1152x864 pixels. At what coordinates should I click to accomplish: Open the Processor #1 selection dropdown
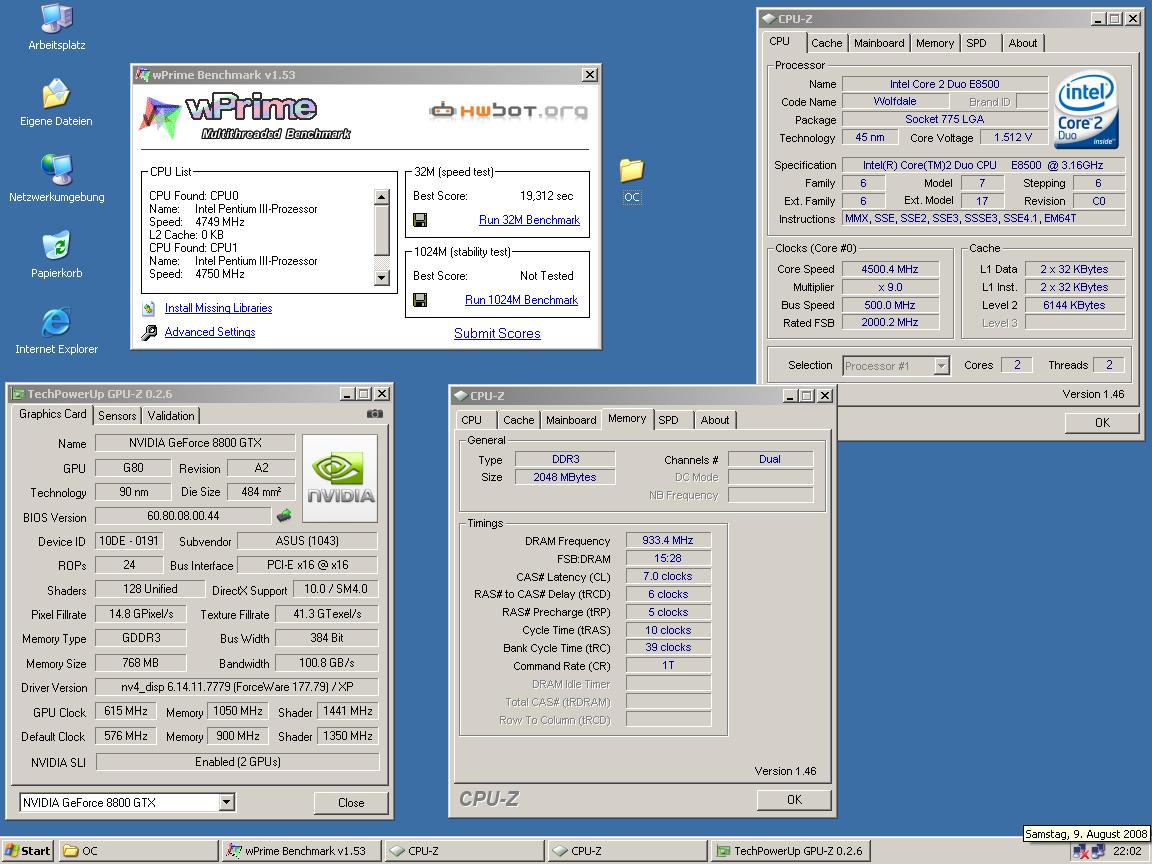pyautogui.click(x=941, y=365)
